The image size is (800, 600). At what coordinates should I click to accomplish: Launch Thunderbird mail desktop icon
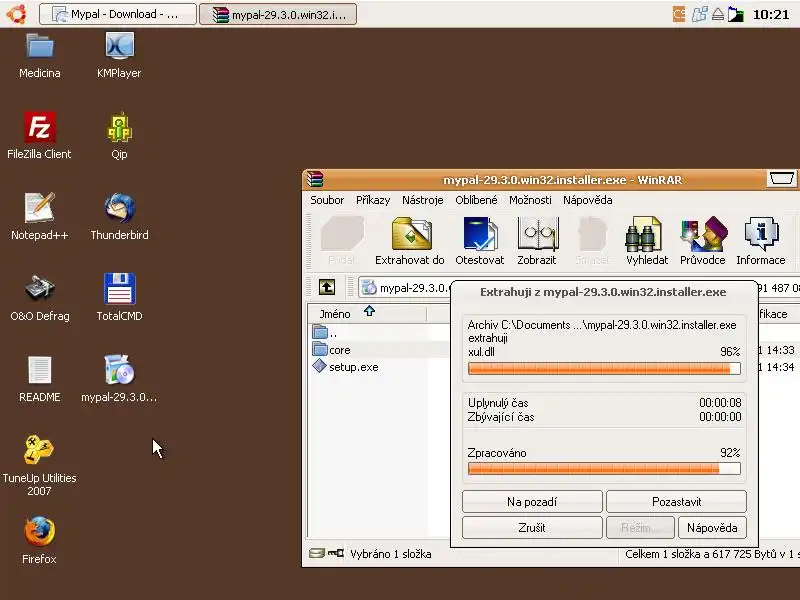tap(119, 217)
